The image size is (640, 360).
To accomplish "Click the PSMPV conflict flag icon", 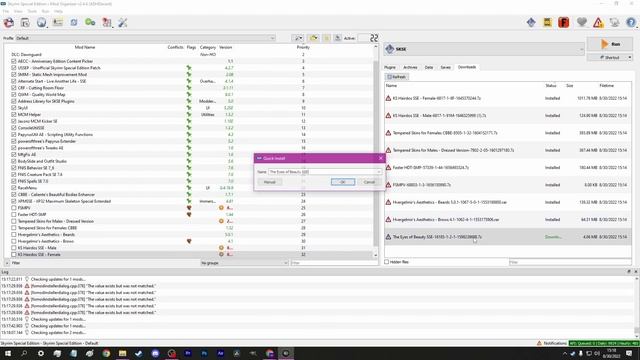I will click(x=189, y=208).
